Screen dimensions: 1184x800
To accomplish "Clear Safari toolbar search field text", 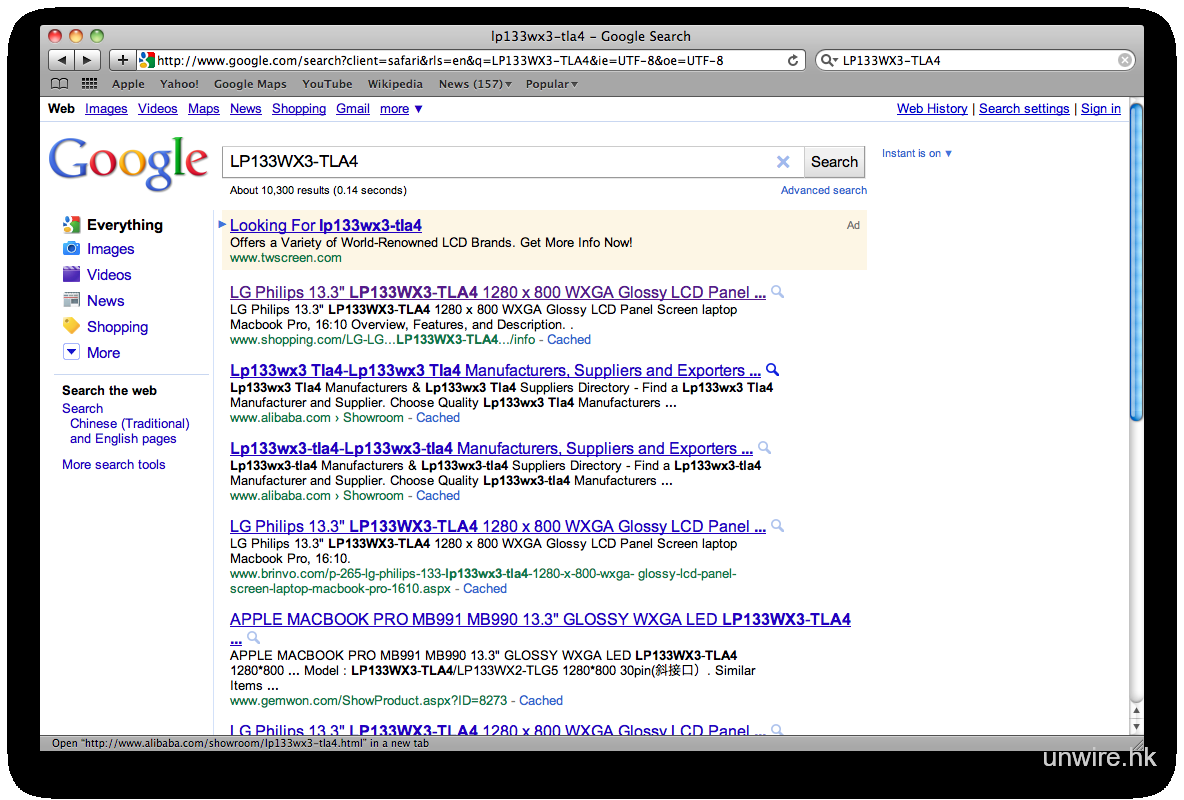I will point(1125,60).
